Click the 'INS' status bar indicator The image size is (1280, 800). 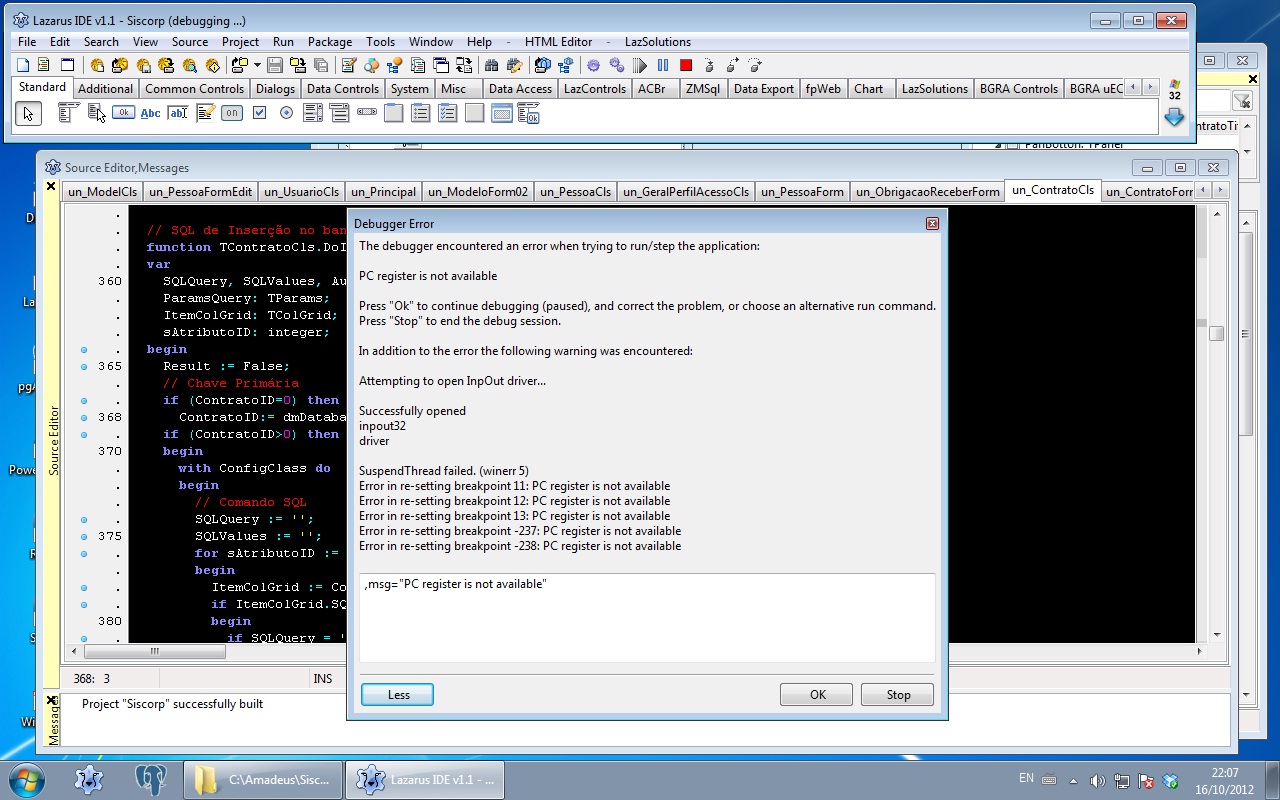click(322, 679)
